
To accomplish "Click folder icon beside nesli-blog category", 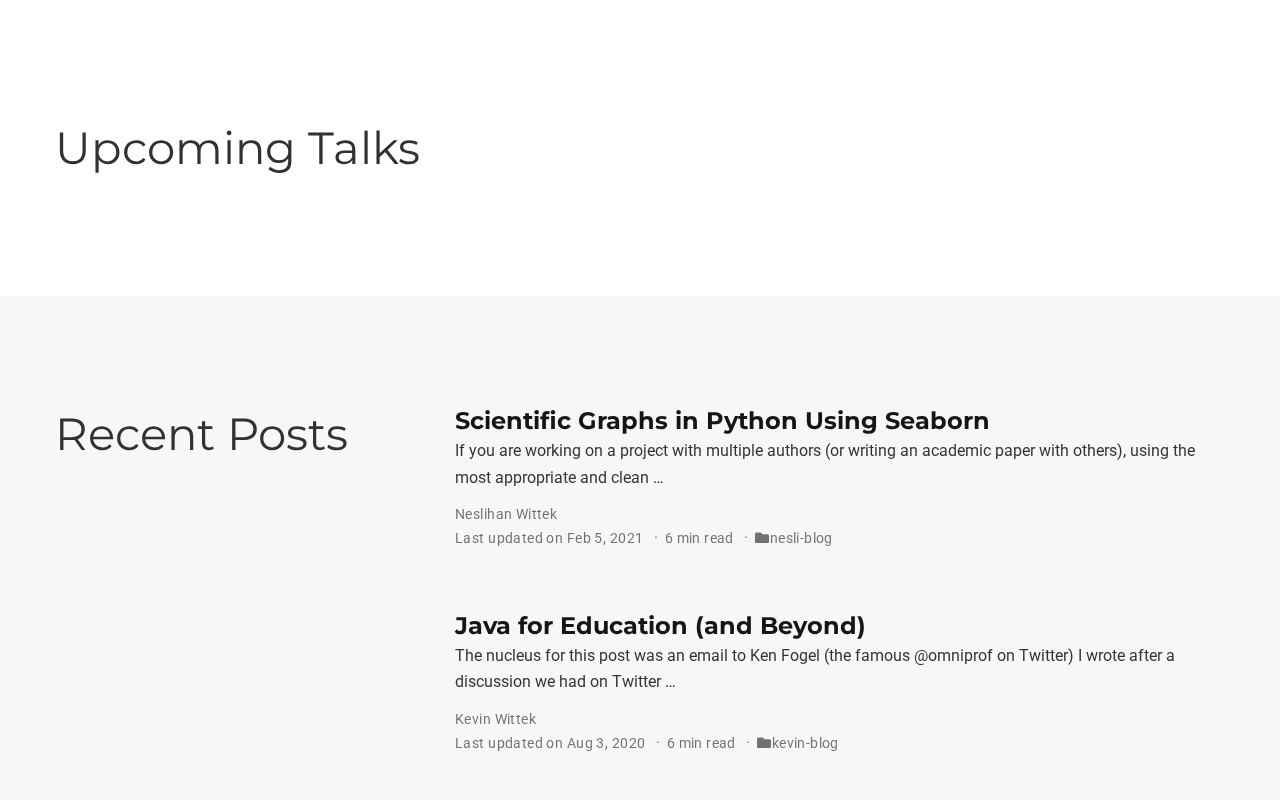I will (x=762, y=538).
